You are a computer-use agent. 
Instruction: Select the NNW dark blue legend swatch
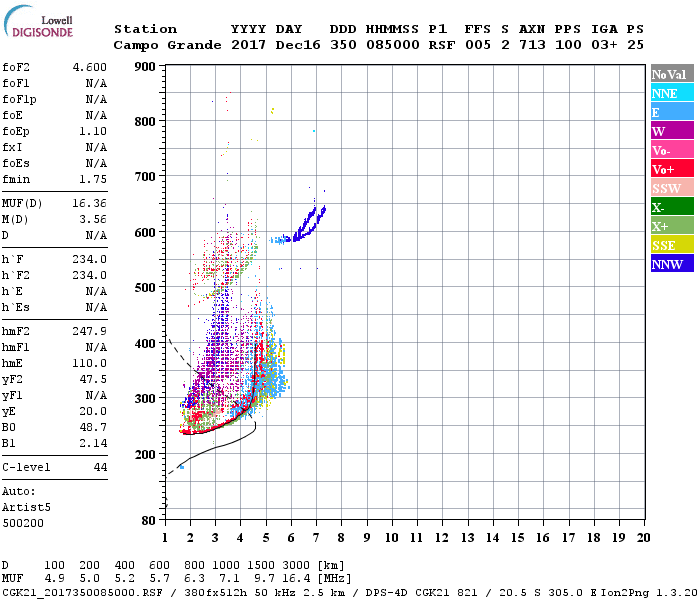coord(672,264)
